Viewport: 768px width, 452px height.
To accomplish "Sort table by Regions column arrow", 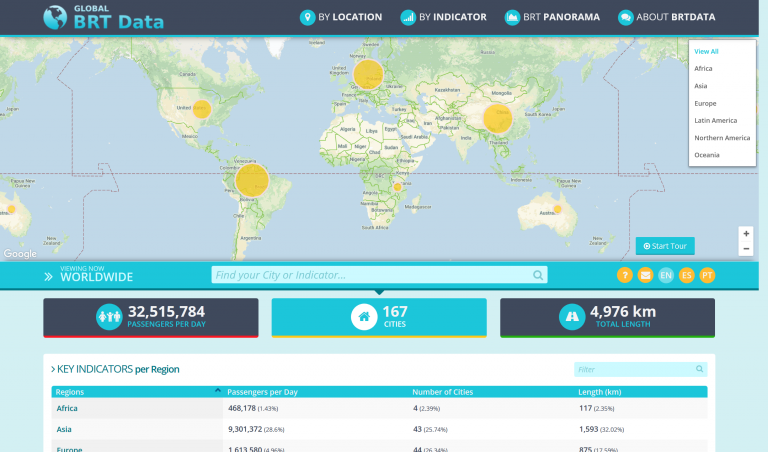I will 218,391.
